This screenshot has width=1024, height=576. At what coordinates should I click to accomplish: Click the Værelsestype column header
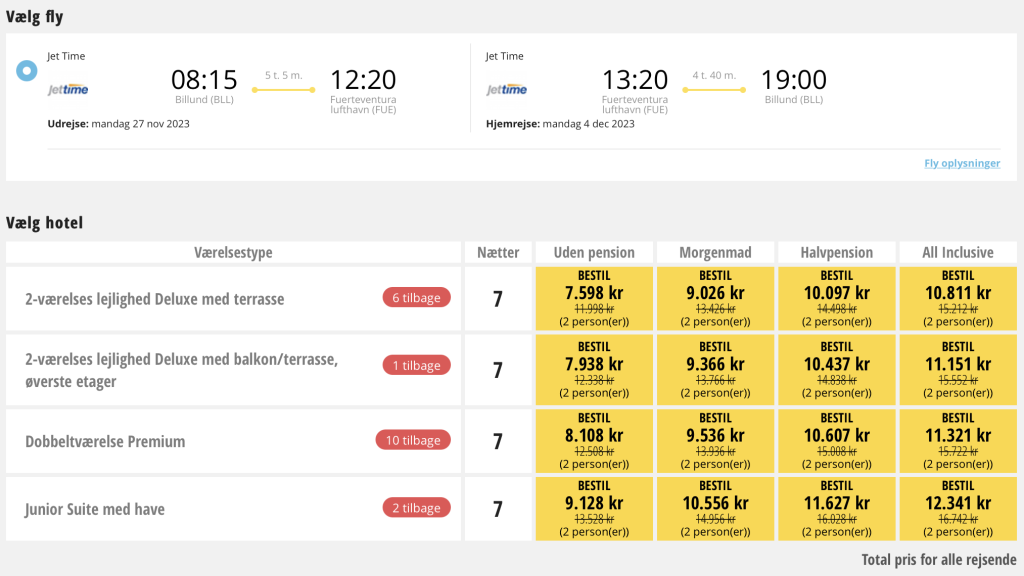(x=233, y=252)
